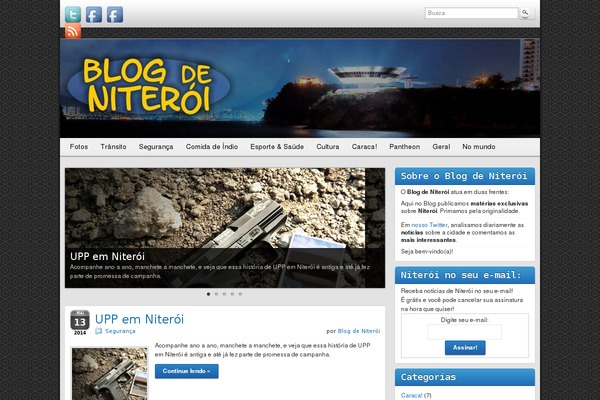Click the gun thumbnail in the post
The width and height of the screenshot is (600, 400).
[109, 374]
